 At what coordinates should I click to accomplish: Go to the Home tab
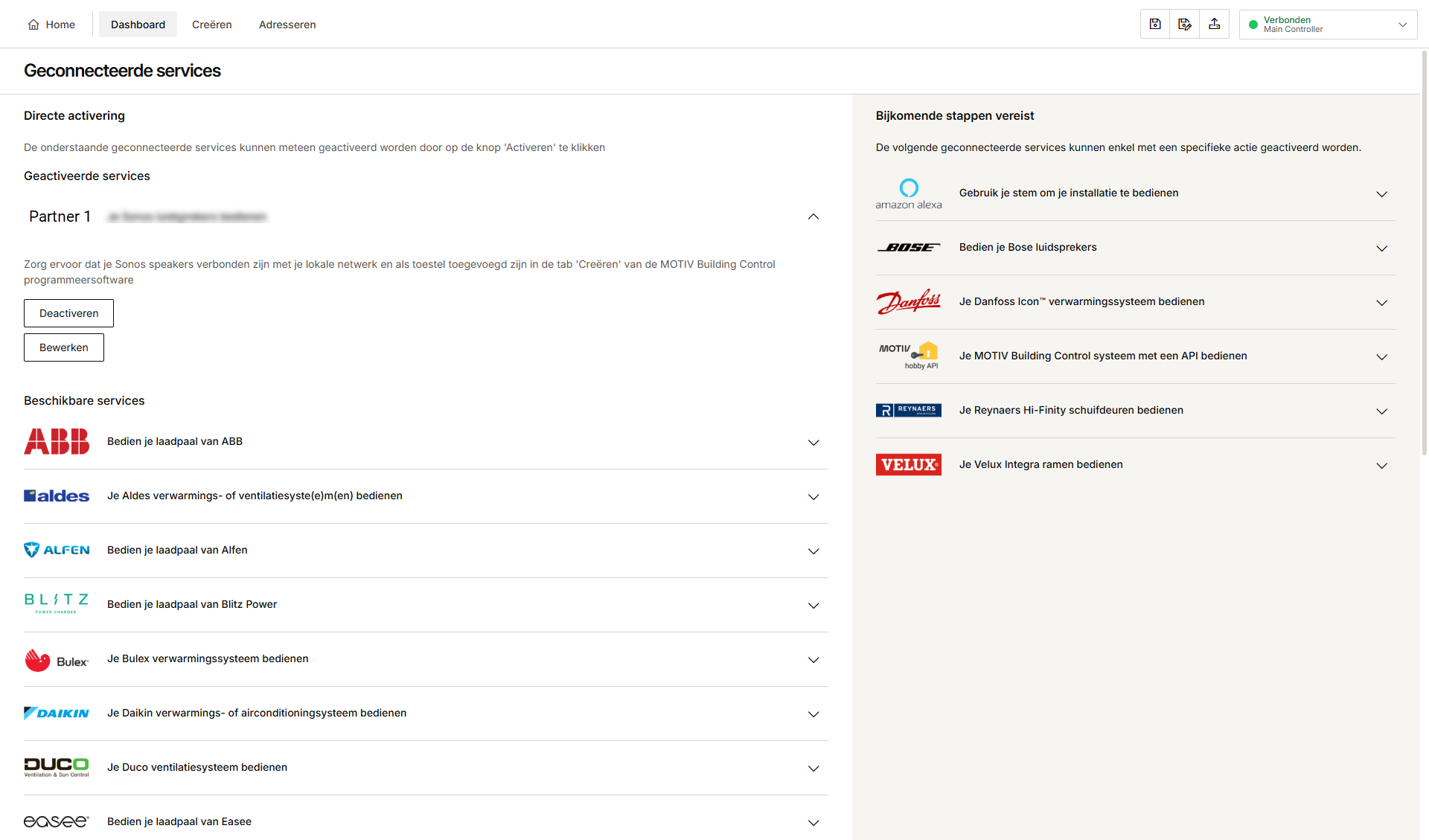pos(51,25)
